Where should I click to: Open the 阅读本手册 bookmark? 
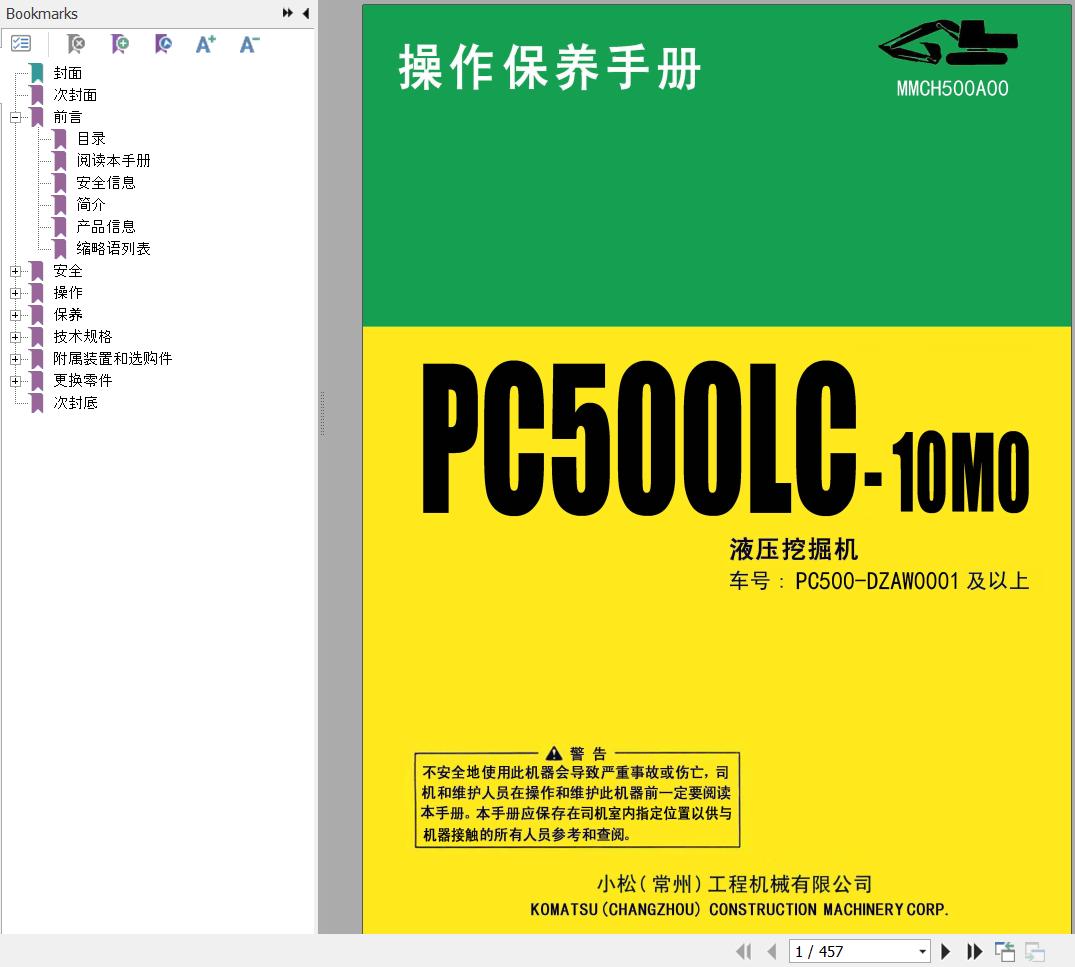click(x=113, y=160)
